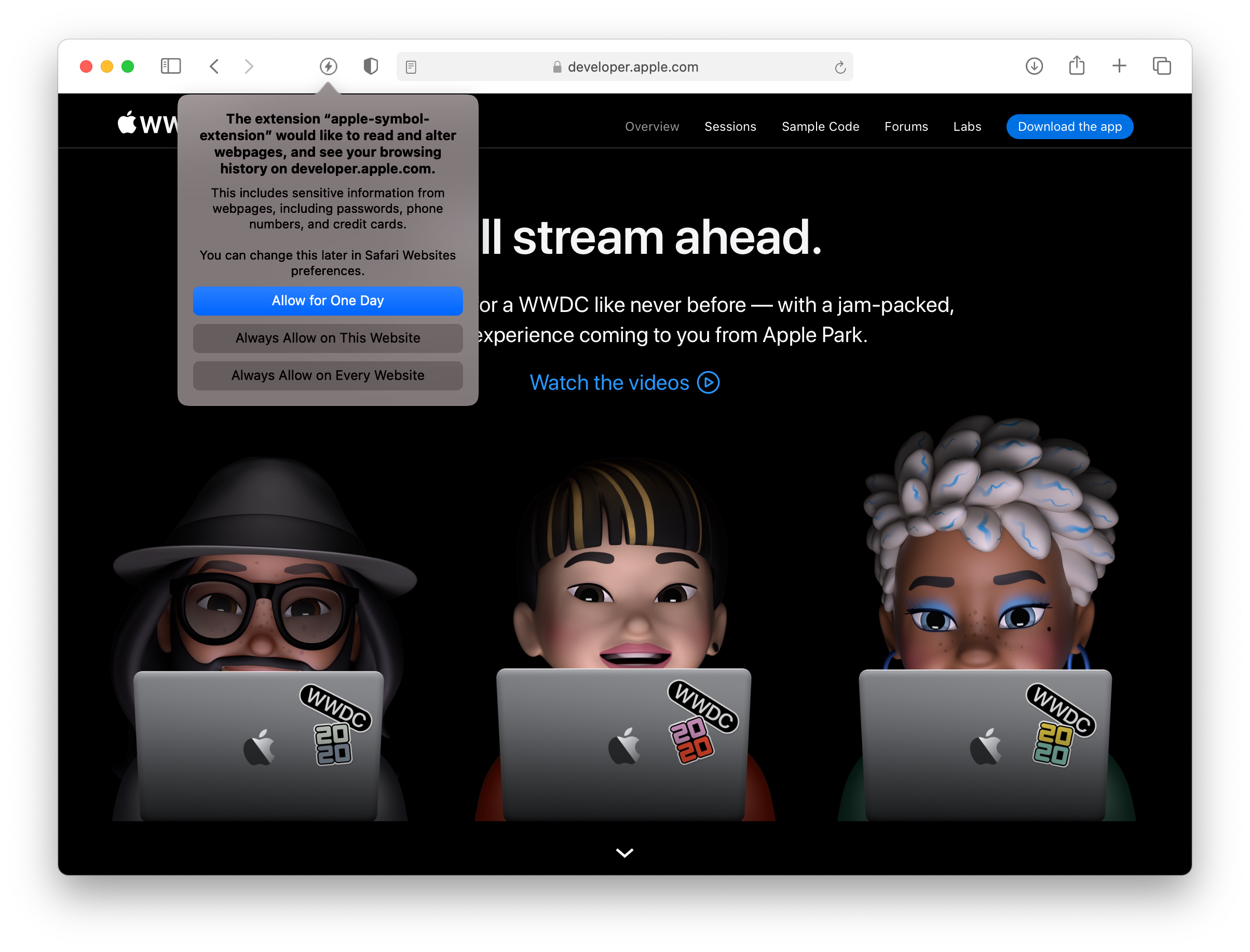Open a new tab with plus button
Screen dimensions: 1250x952
click(1119, 66)
